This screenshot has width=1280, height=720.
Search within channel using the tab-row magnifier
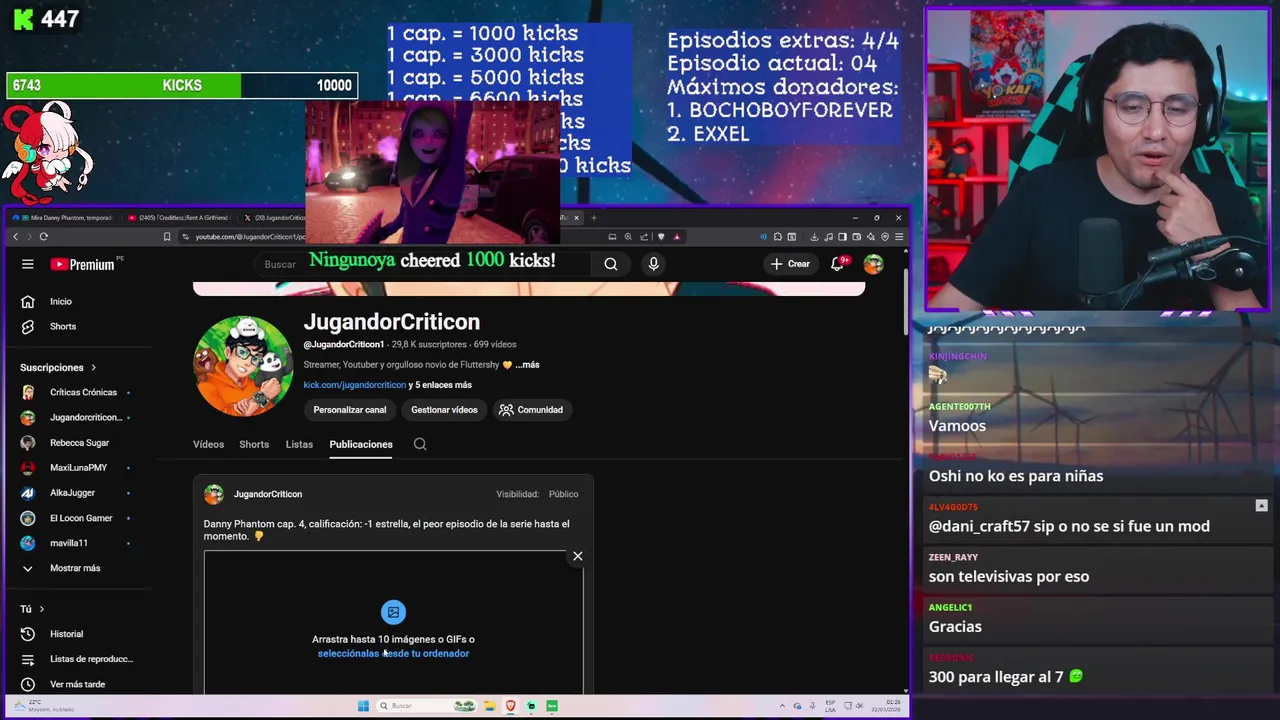pyautogui.click(x=420, y=444)
